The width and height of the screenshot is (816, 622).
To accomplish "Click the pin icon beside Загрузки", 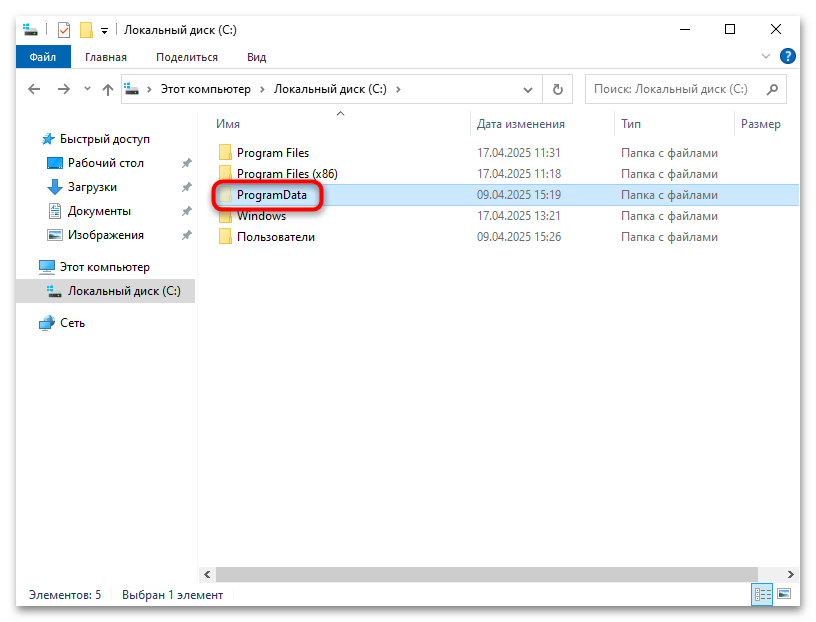I will click(x=186, y=187).
